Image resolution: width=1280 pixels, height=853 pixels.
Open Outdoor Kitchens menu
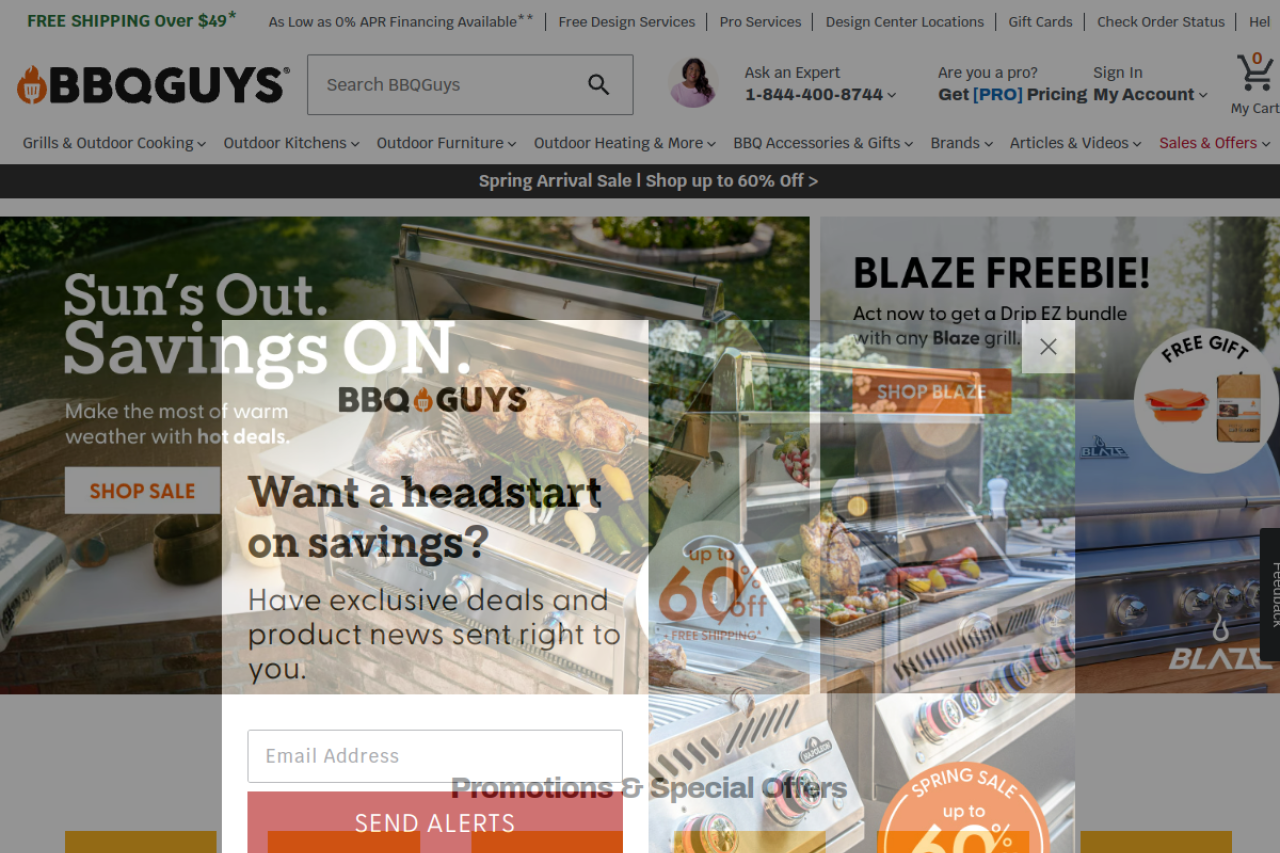pos(291,143)
